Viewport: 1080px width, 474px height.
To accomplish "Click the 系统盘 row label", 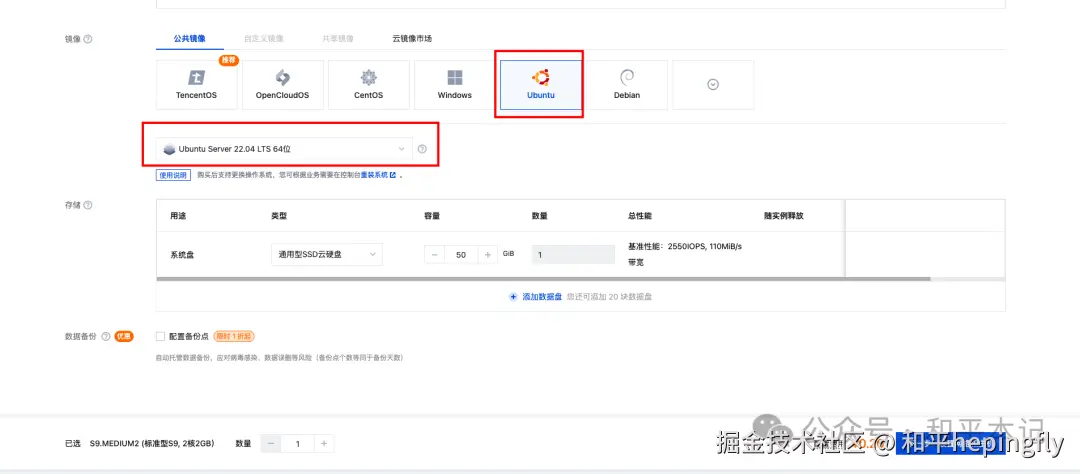I will tap(182, 255).
